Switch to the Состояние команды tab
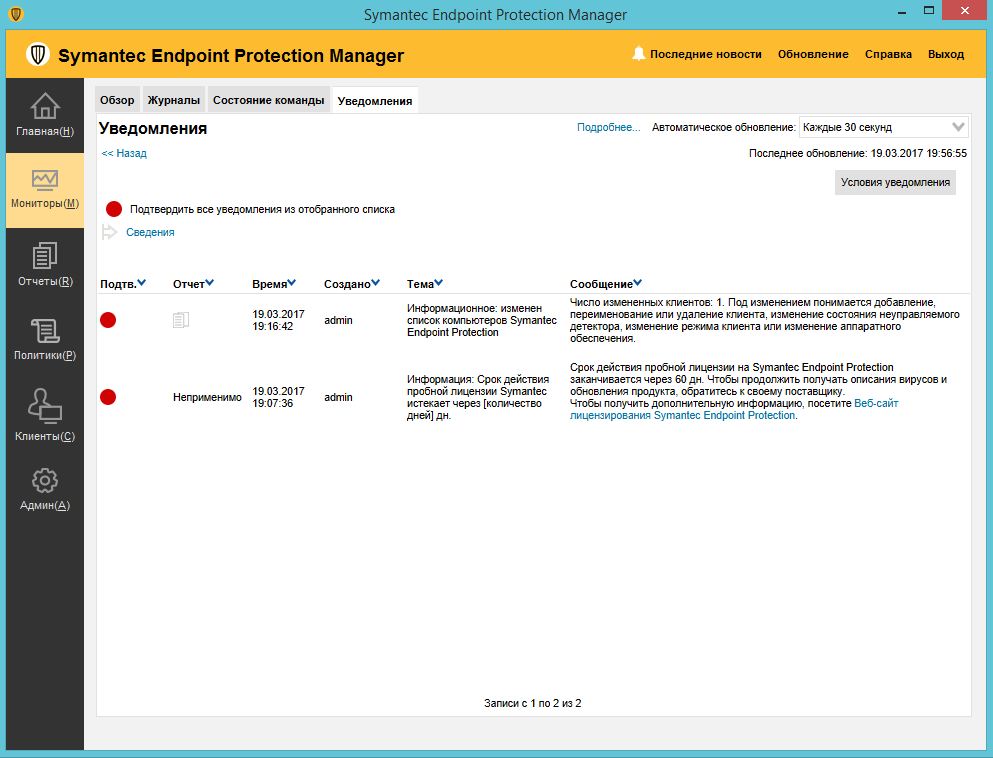The image size is (993, 758). 269,100
